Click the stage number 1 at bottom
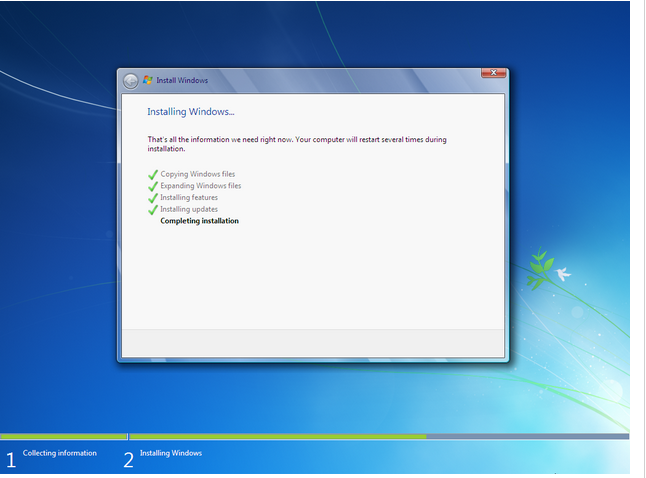 pos(11,460)
